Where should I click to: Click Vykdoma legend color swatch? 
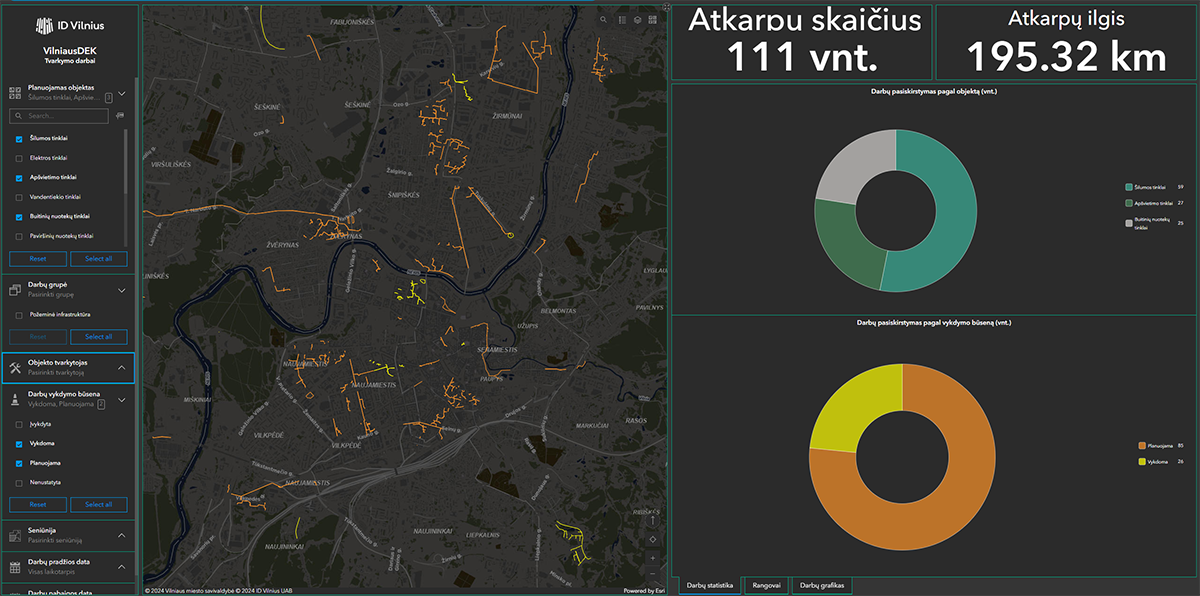click(x=1142, y=461)
